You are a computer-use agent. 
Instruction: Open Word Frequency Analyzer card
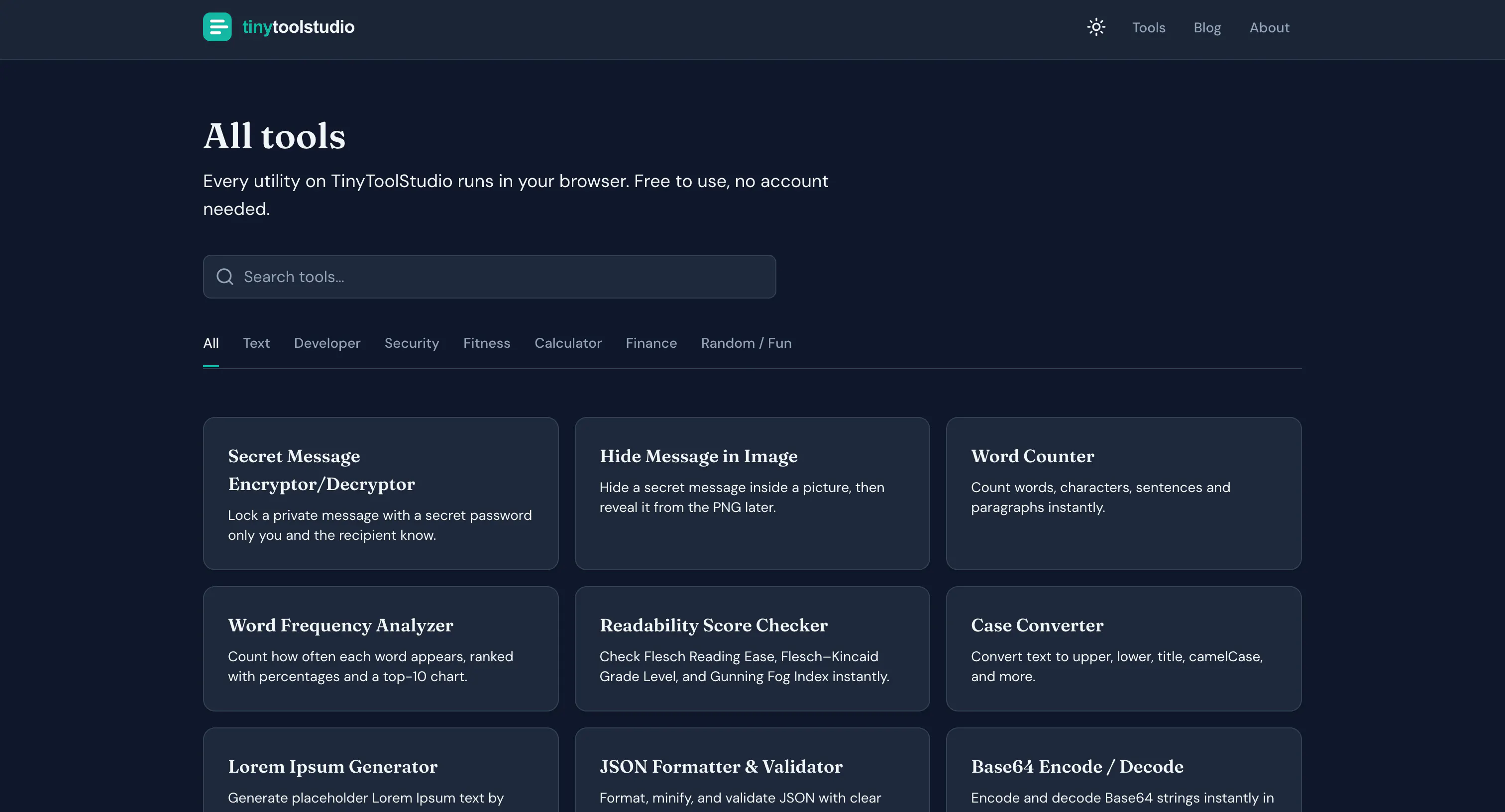(380, 648)
